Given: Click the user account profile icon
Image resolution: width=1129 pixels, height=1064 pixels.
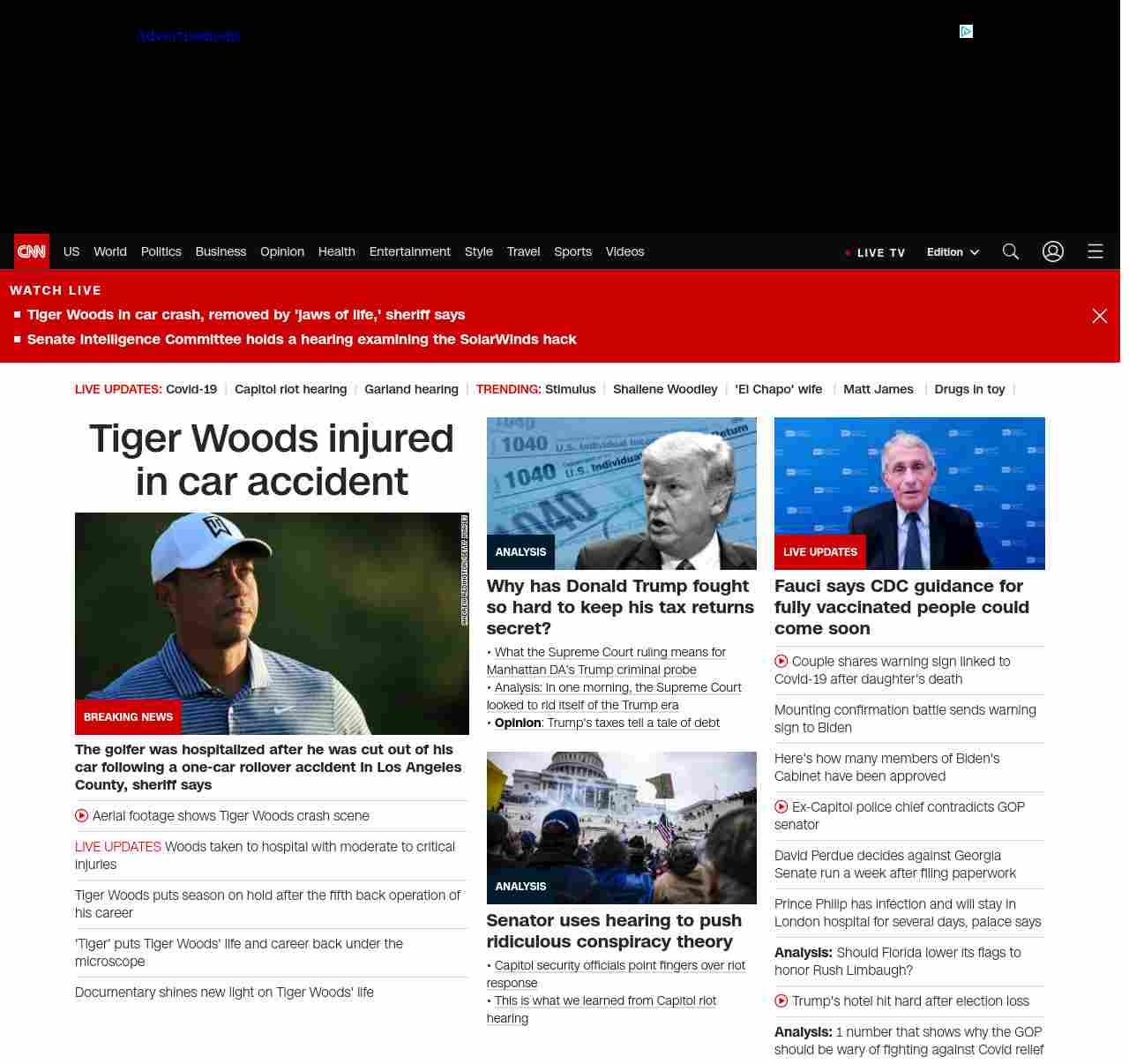Looking at the screenshot, I should coord(1053,251).
